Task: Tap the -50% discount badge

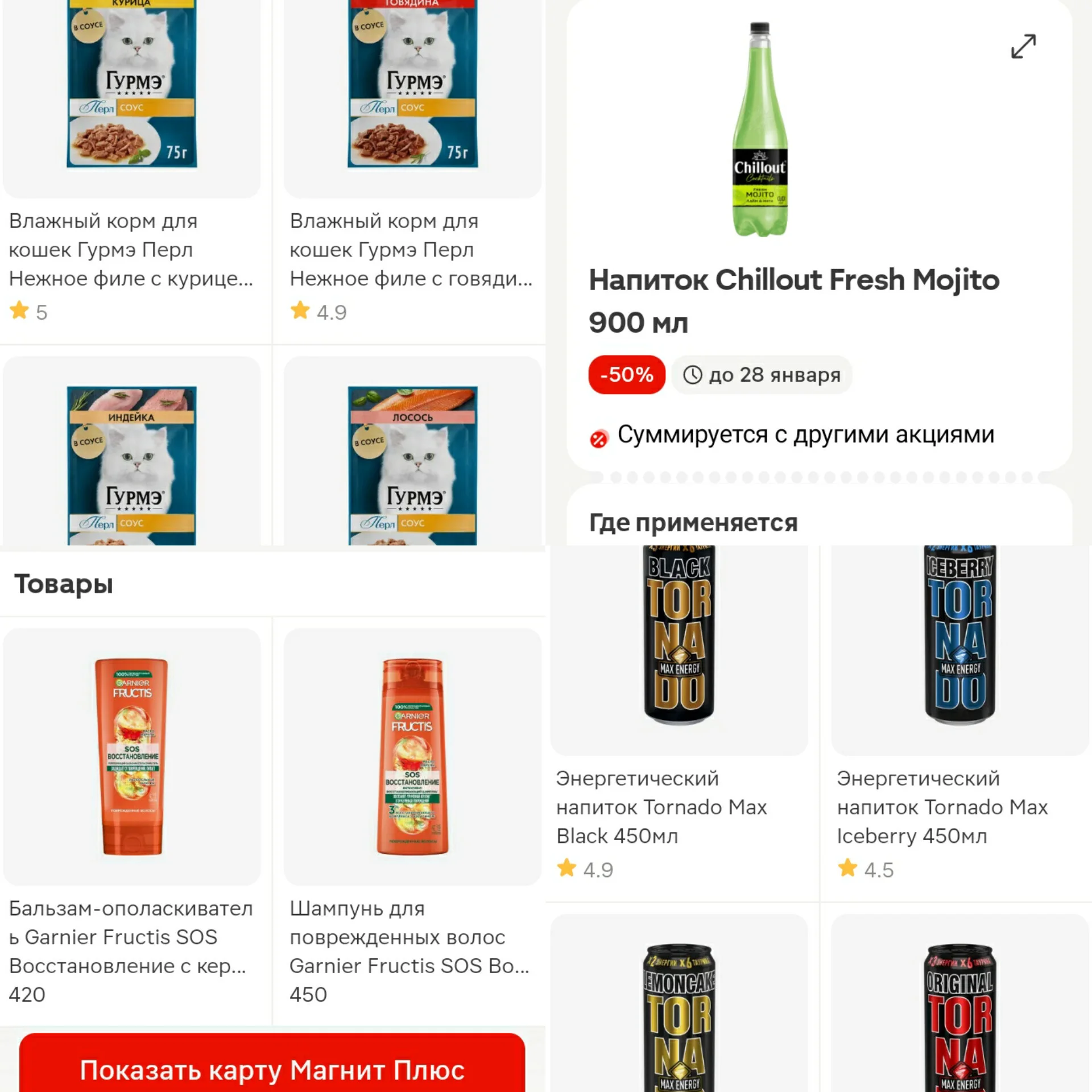Action: point(627,375)
